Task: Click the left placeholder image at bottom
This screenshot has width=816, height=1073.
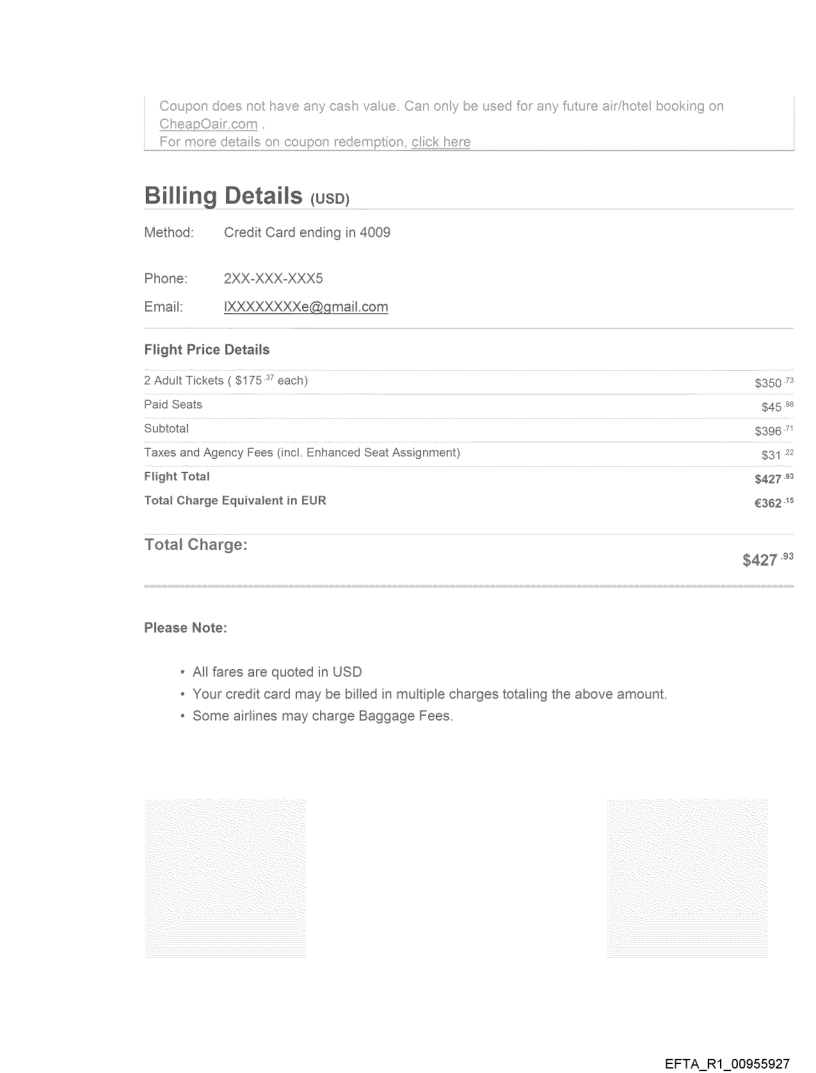Action: 225,879
